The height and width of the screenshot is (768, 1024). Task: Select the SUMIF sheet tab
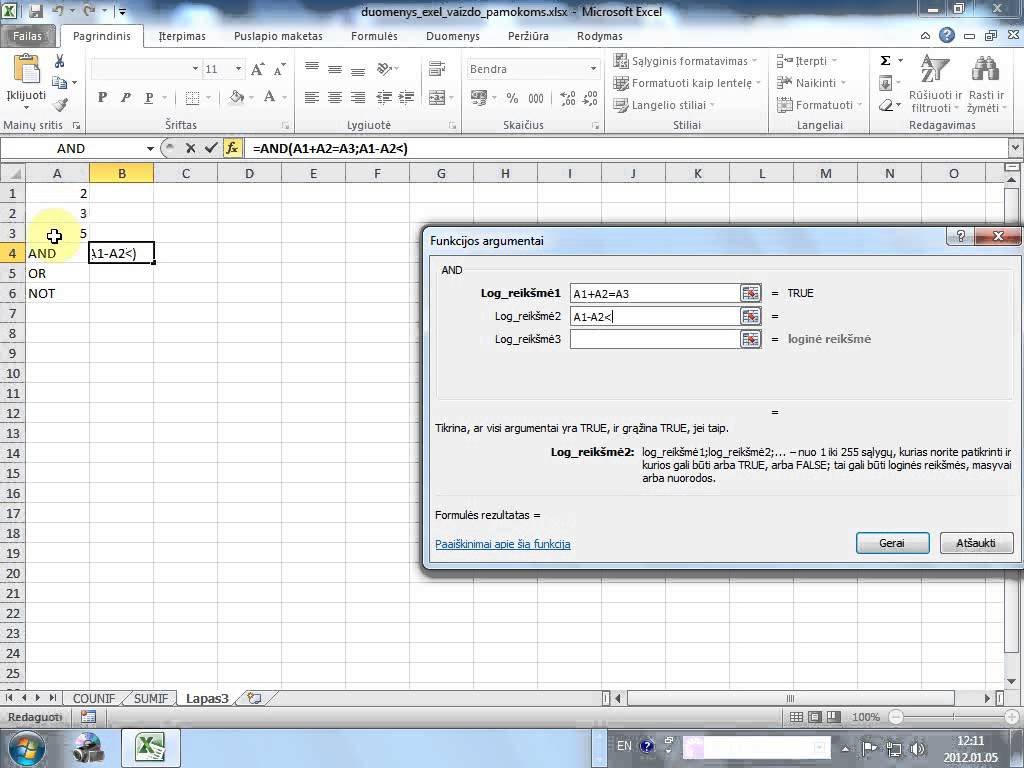[x=151, y=698]
